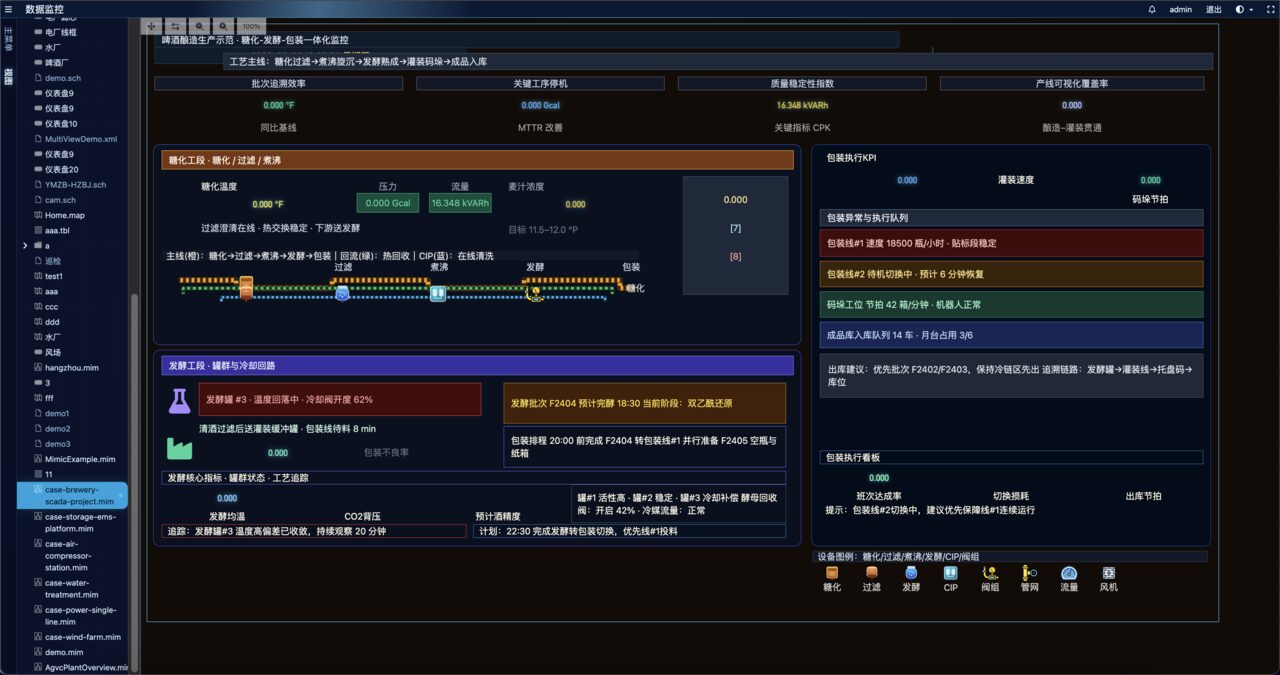
Task: Click the 质量稳定性指数 KPI header
Action: pos(802,84)
